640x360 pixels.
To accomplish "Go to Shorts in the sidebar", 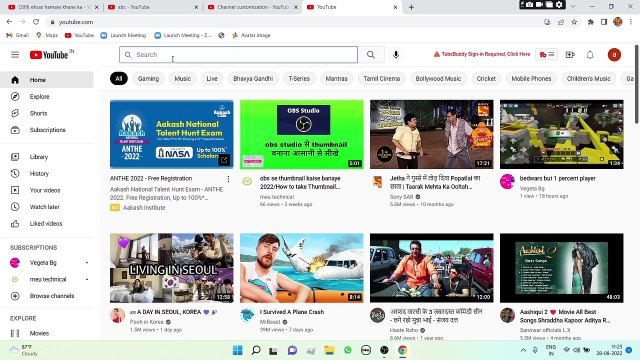I will [x=47, y=113].
